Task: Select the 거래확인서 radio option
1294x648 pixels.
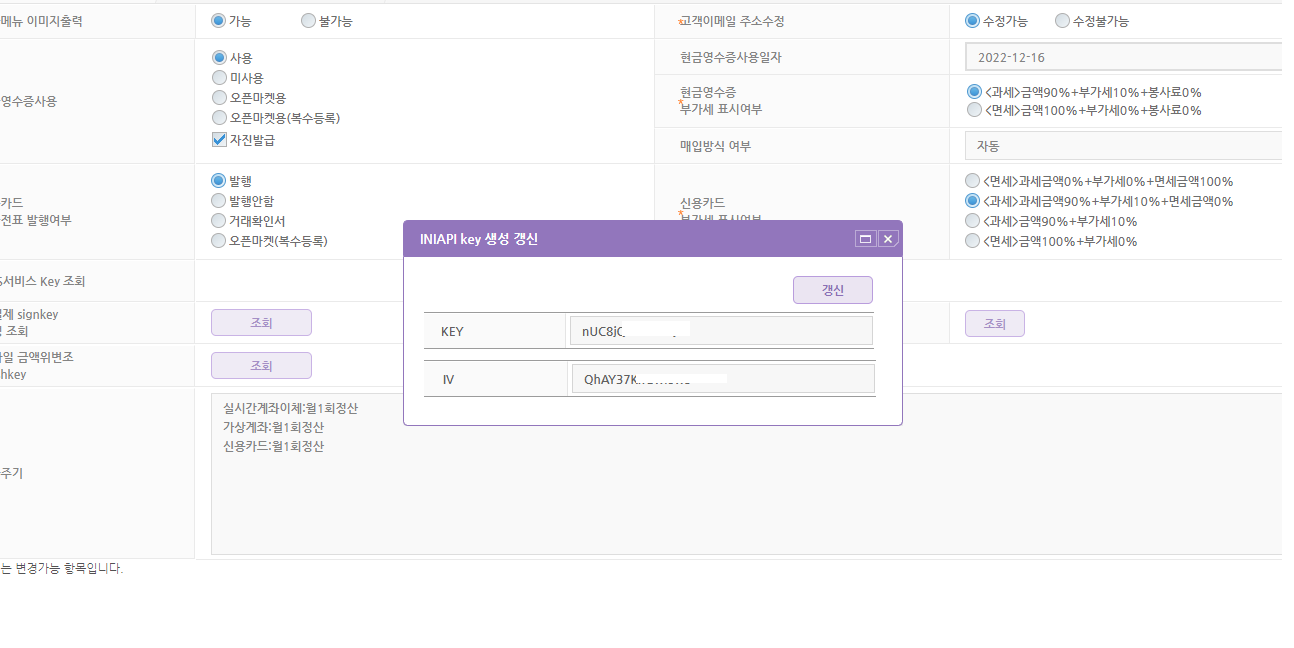Action: pos(219,220)
